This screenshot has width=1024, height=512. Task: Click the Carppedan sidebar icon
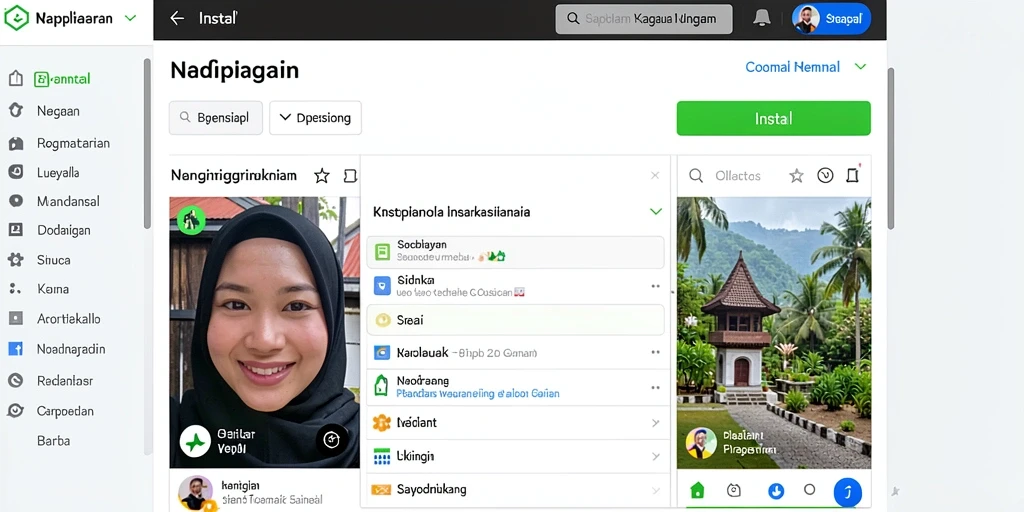click(16, 411)
